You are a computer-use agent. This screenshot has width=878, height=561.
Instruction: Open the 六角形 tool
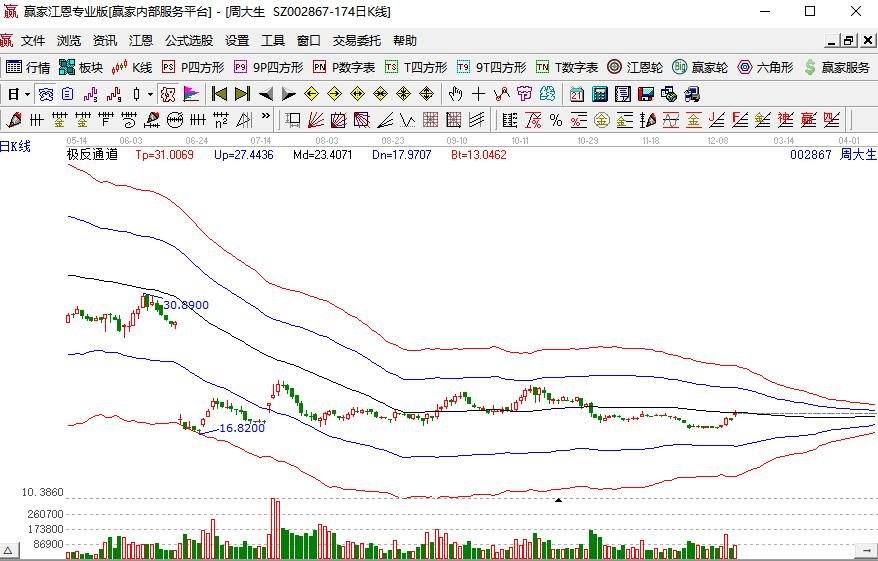click(x=765, y=67)
